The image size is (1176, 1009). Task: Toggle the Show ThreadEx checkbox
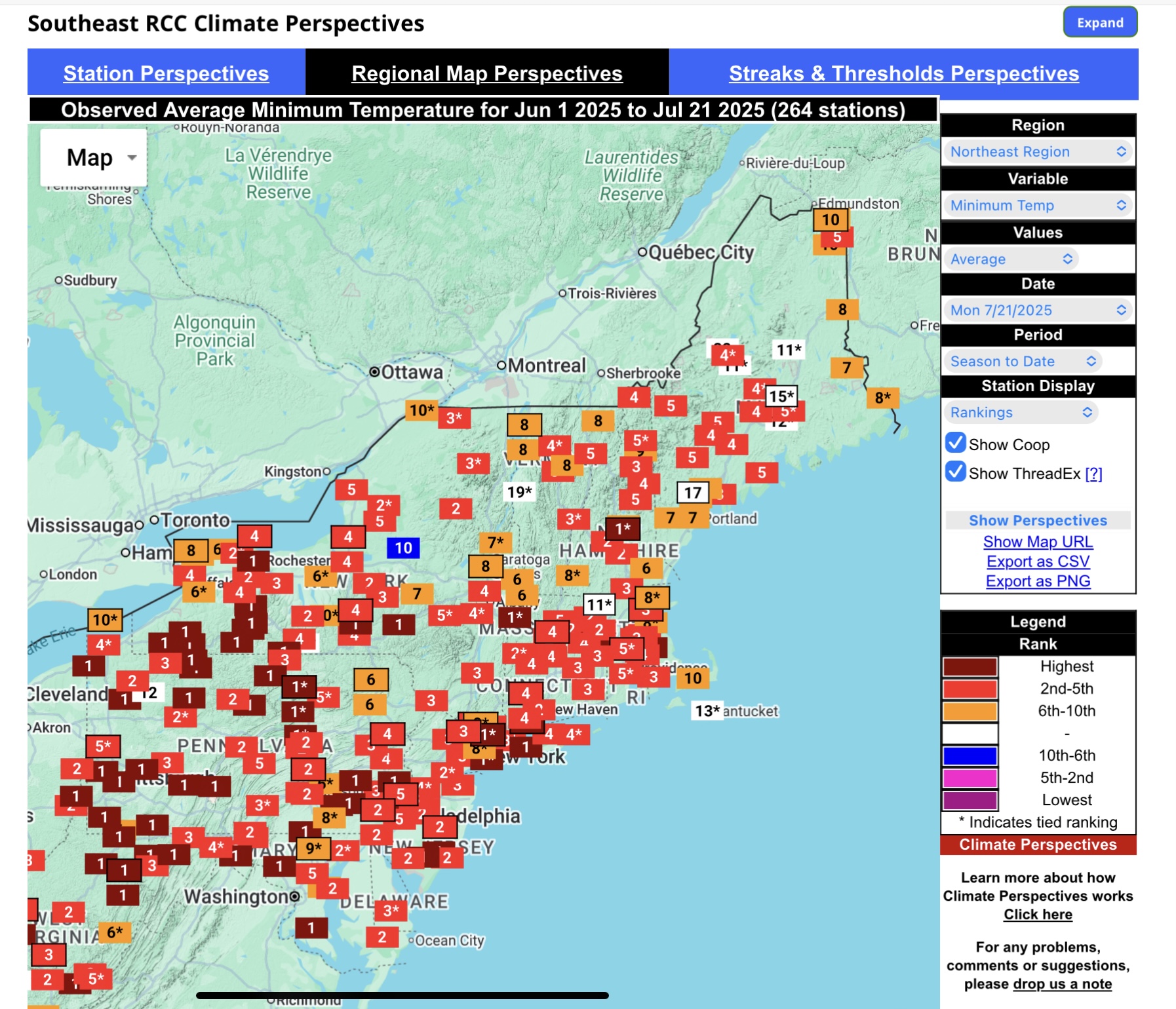(x=956, y=472)
